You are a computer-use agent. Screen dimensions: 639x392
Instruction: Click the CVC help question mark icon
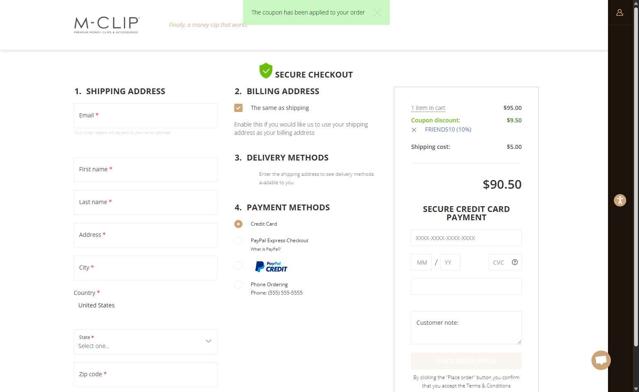[x=515, y=262]
